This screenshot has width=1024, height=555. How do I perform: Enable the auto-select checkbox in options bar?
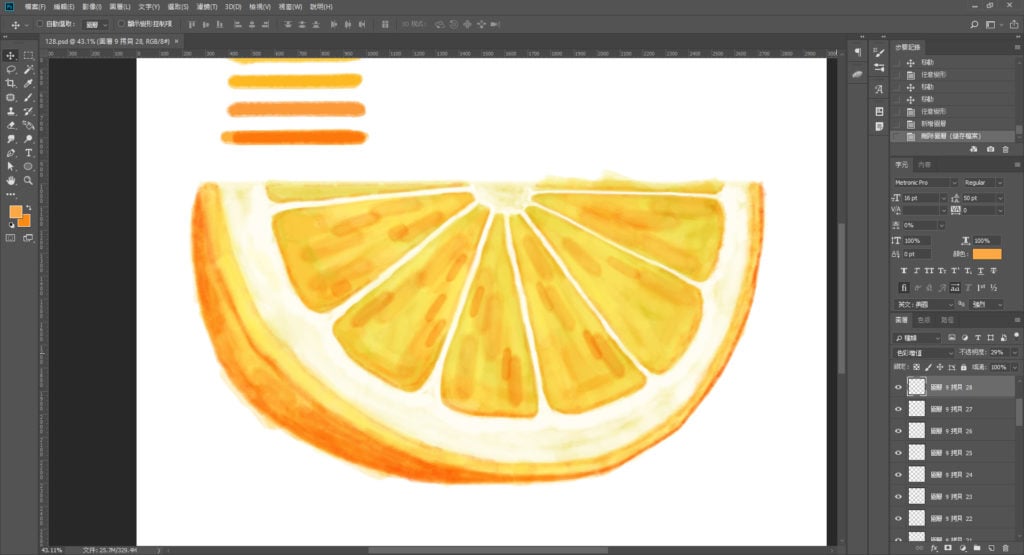39,23
